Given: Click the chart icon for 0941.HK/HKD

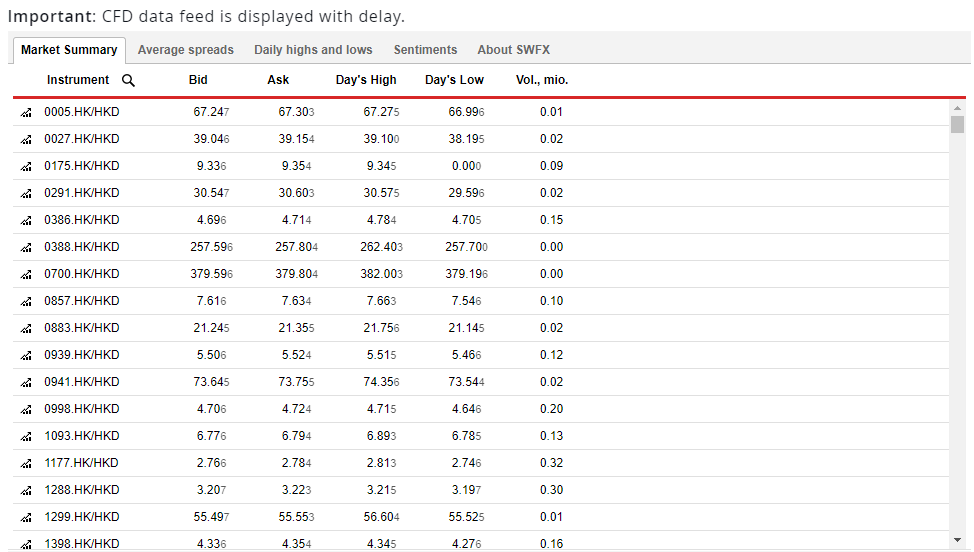Looking at the screenshot, I should (26, 383).
